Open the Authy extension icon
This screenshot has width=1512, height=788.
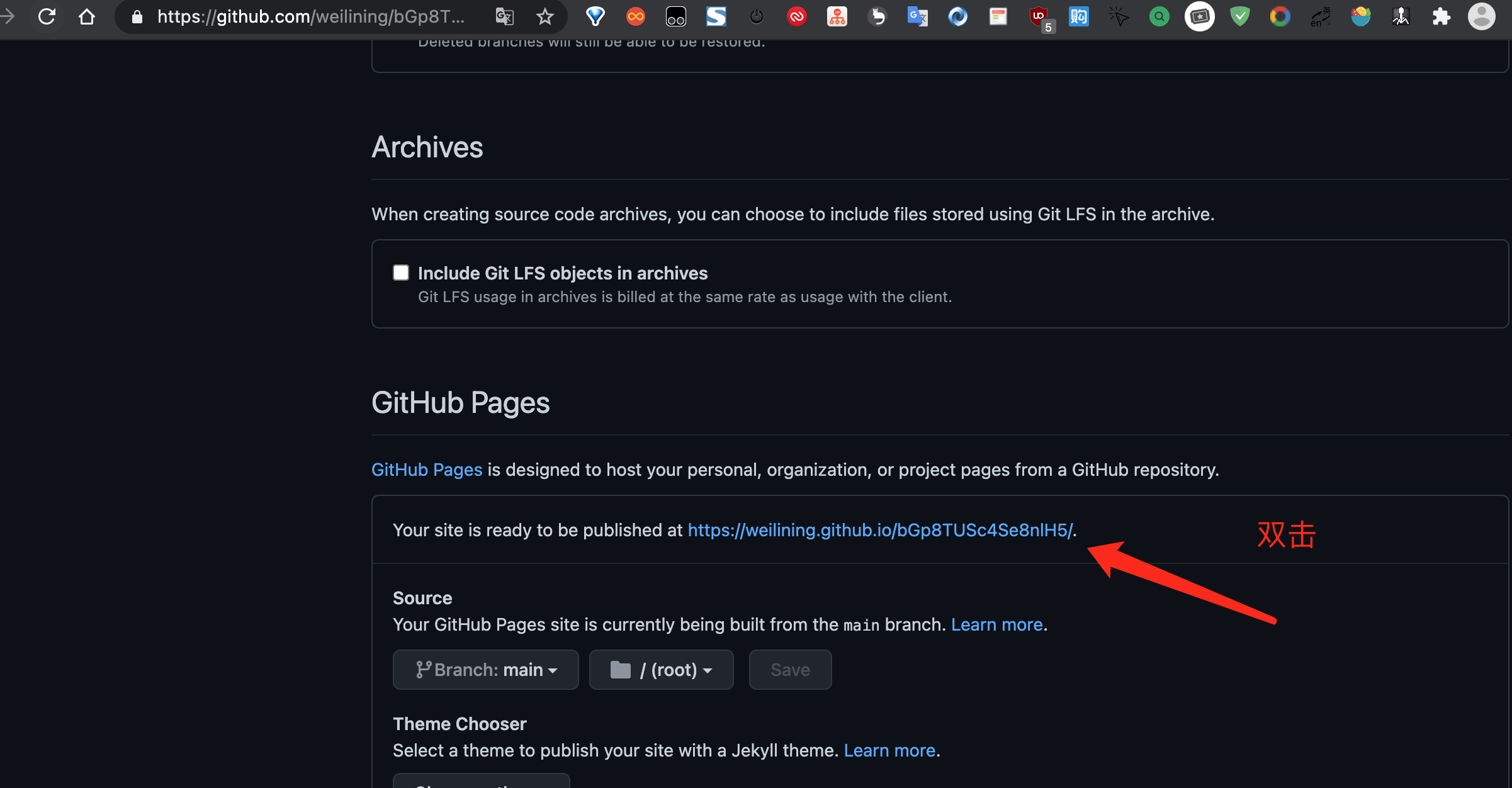point(796,17)
